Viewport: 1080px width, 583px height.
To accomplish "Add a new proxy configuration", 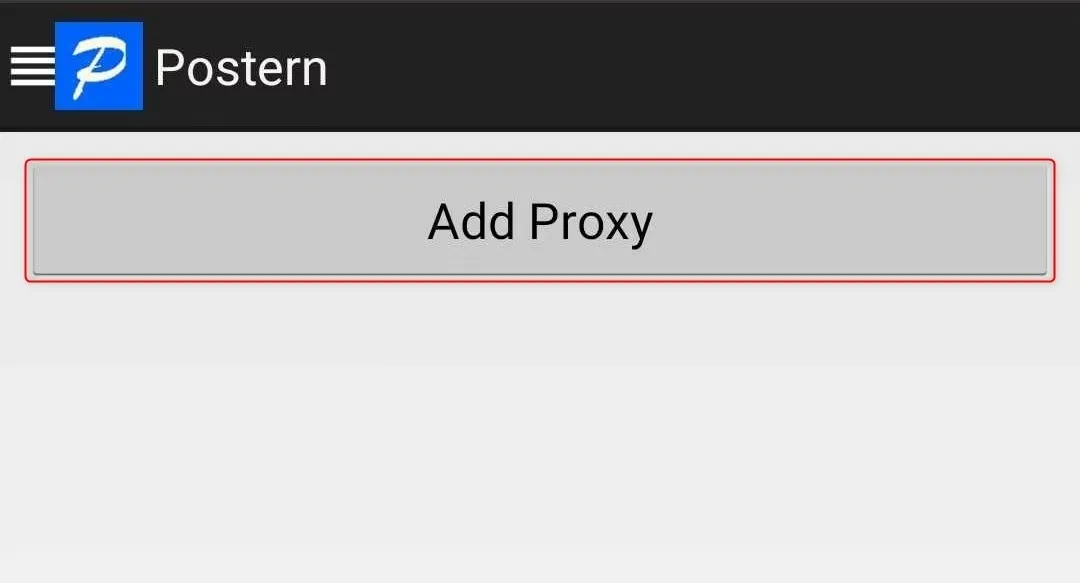I will pyautogui.click(x=540, y=221).
